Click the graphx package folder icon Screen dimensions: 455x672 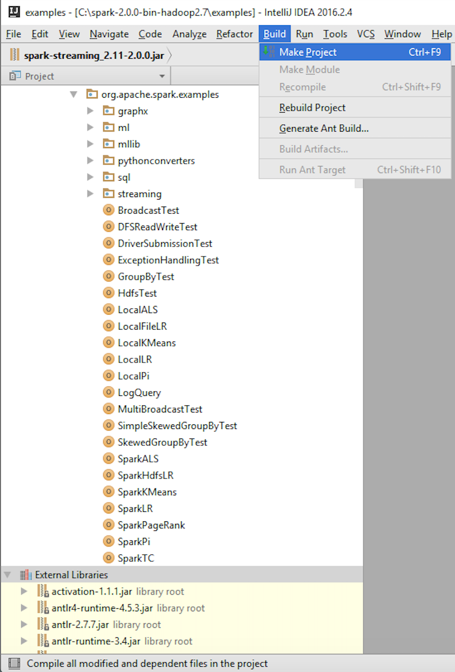tap(108, 111)
